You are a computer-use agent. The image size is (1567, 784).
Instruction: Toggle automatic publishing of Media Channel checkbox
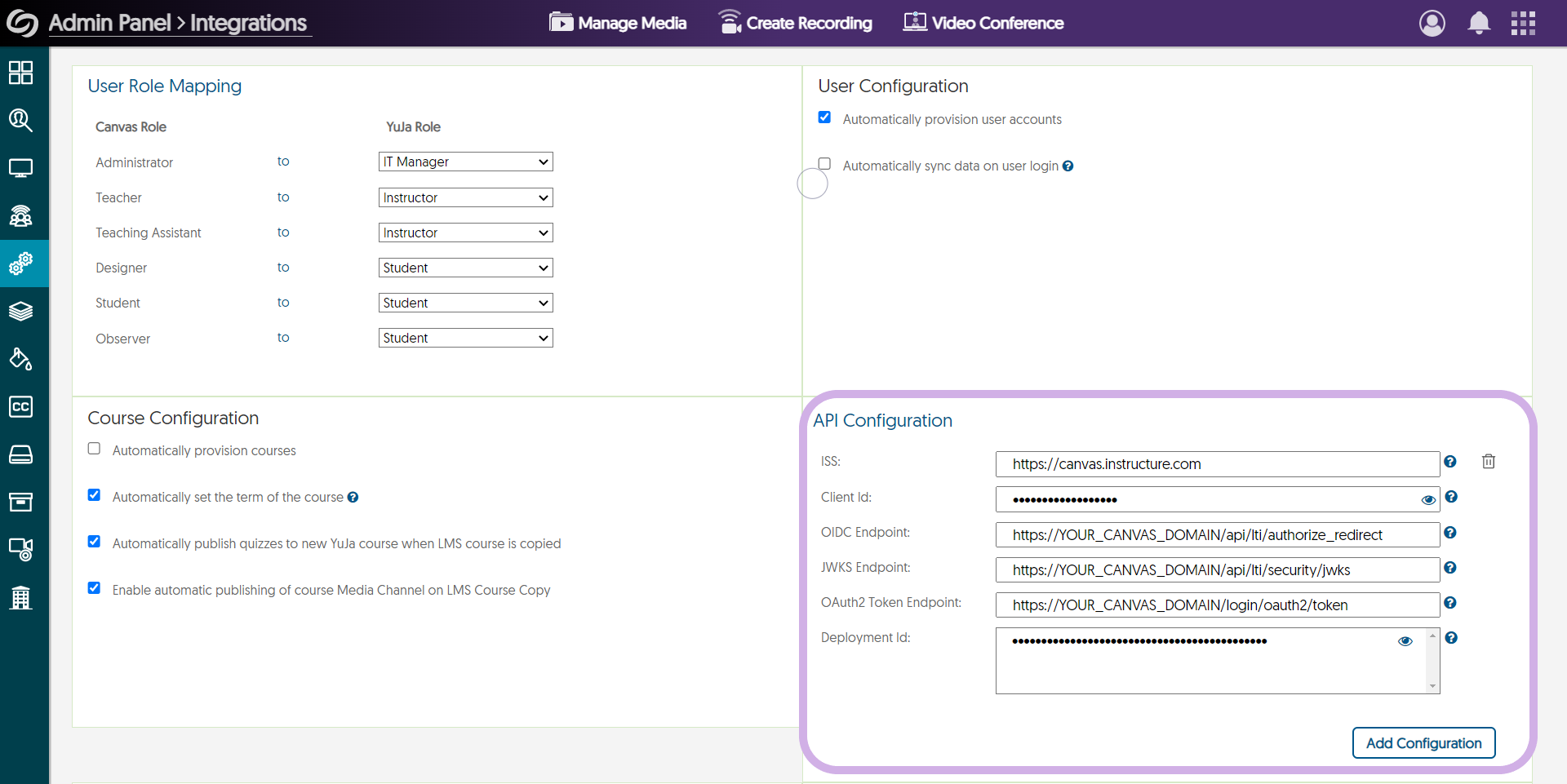(x=95, y=588)
